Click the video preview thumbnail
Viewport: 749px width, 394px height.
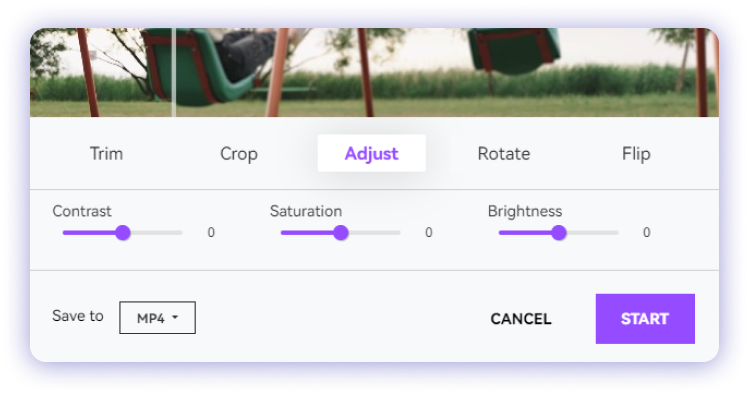(374, 72)
